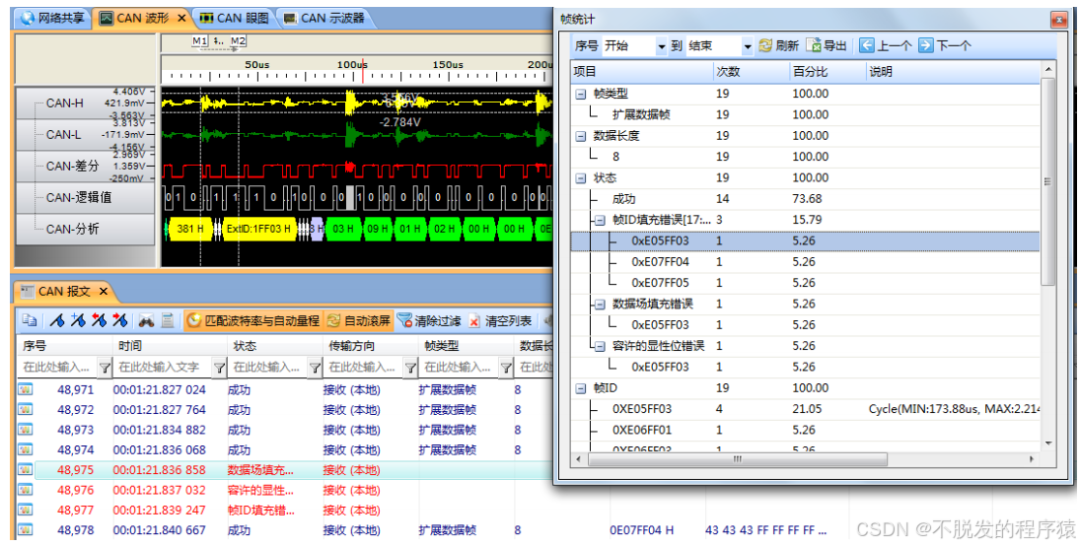Click the filter funnel icon for 序号 column
Viewport: 1080px width, 546px height.
[x=105, y=367]
